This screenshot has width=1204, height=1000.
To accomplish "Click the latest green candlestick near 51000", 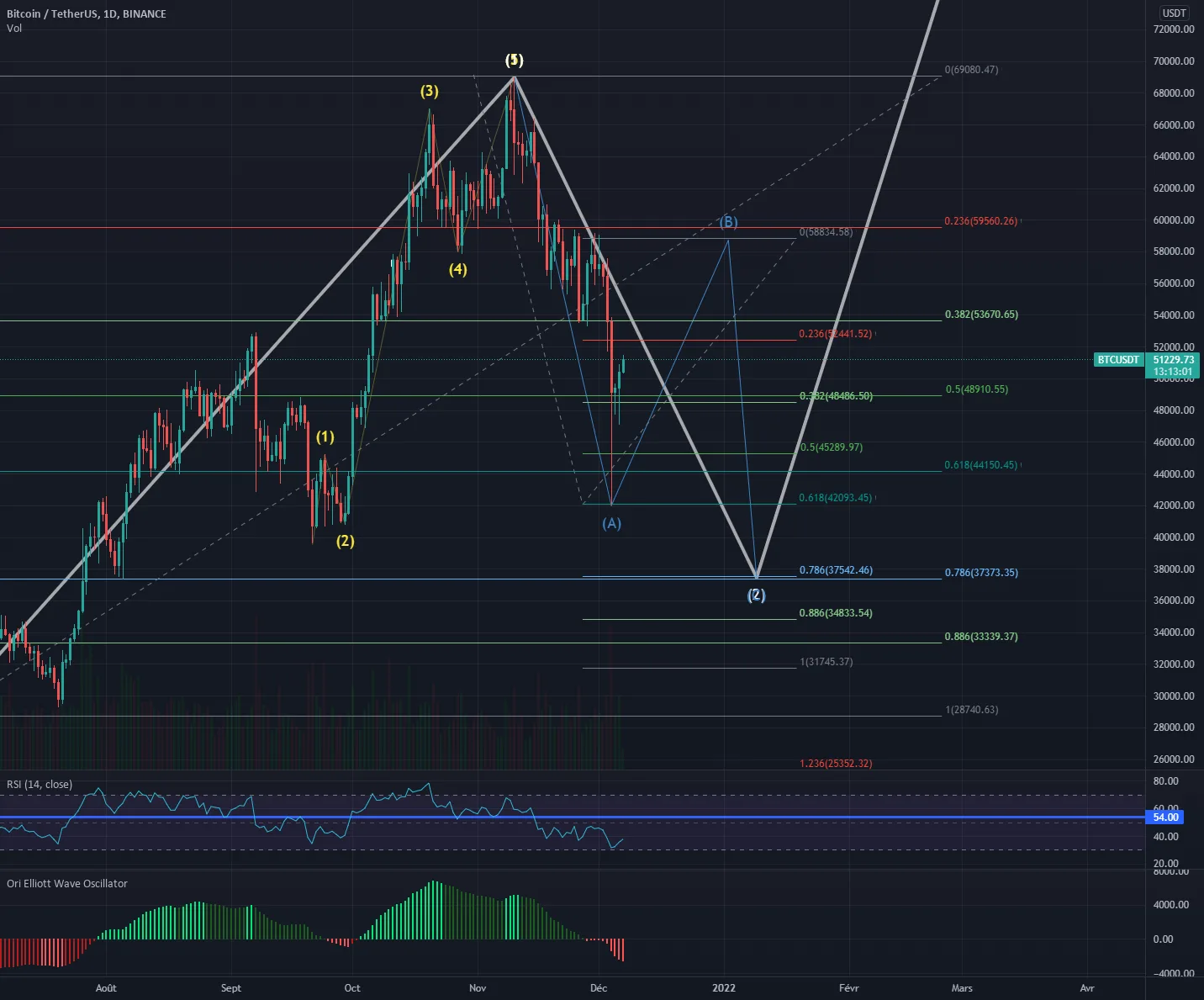I will (x=623, y=365).
